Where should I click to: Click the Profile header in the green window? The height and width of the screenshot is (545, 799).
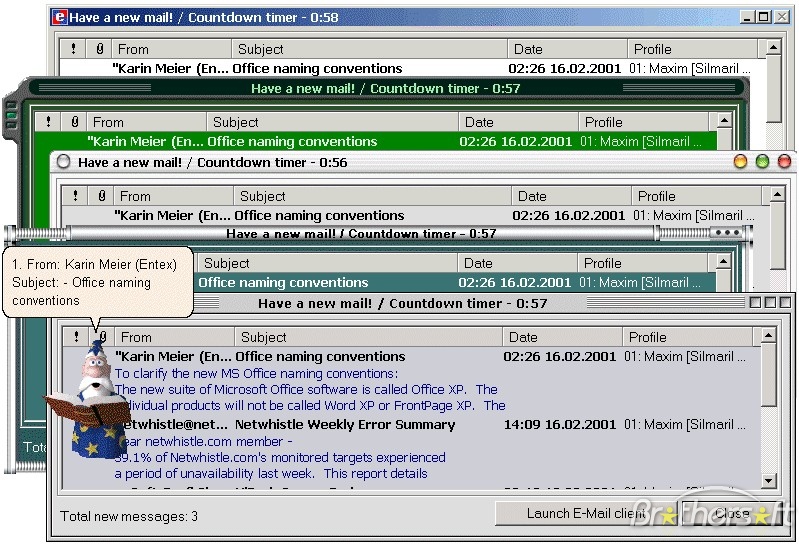(644, 122)
